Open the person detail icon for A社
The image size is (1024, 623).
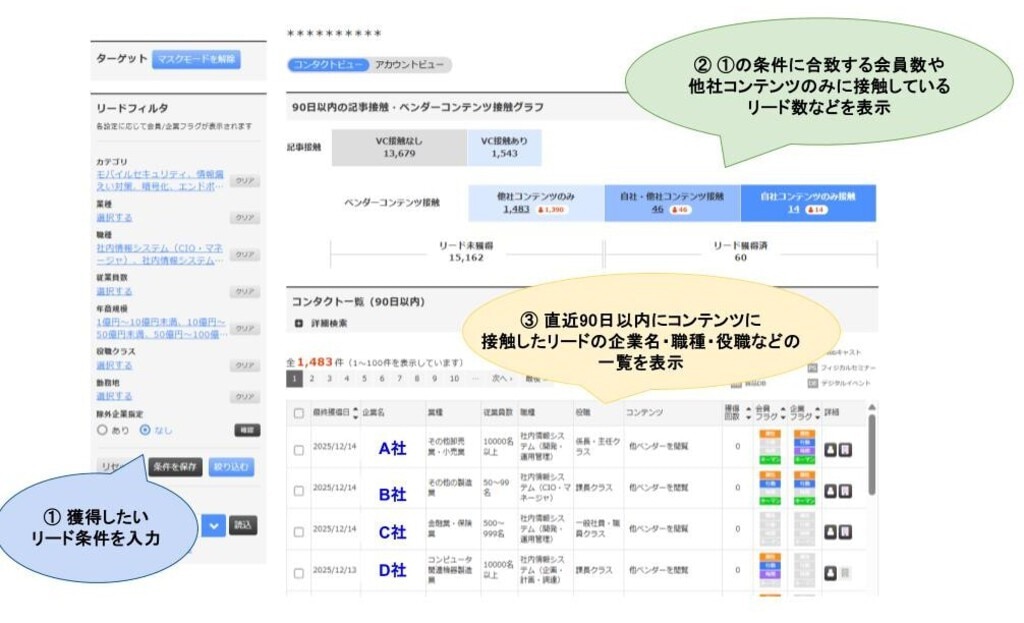tap(829, 450)
